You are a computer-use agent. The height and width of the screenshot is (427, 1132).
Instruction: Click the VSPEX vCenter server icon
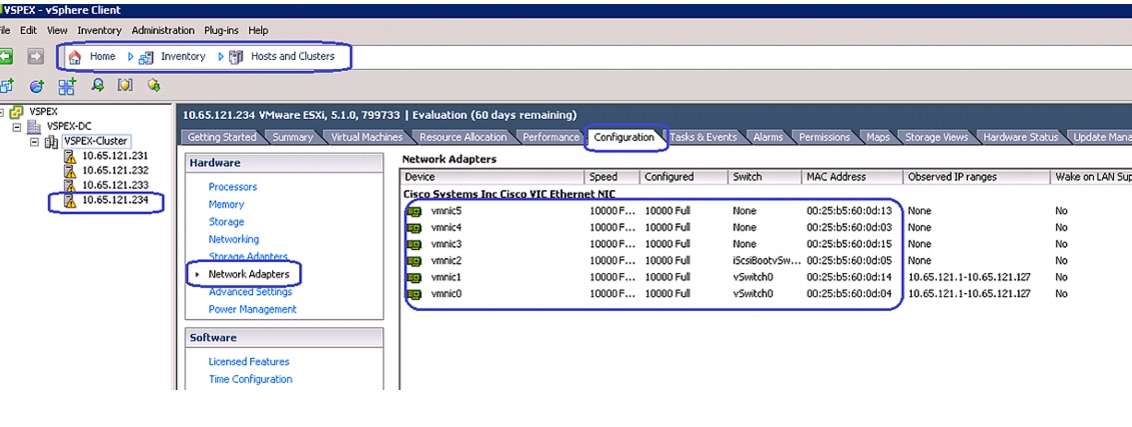tap(19, 112)
